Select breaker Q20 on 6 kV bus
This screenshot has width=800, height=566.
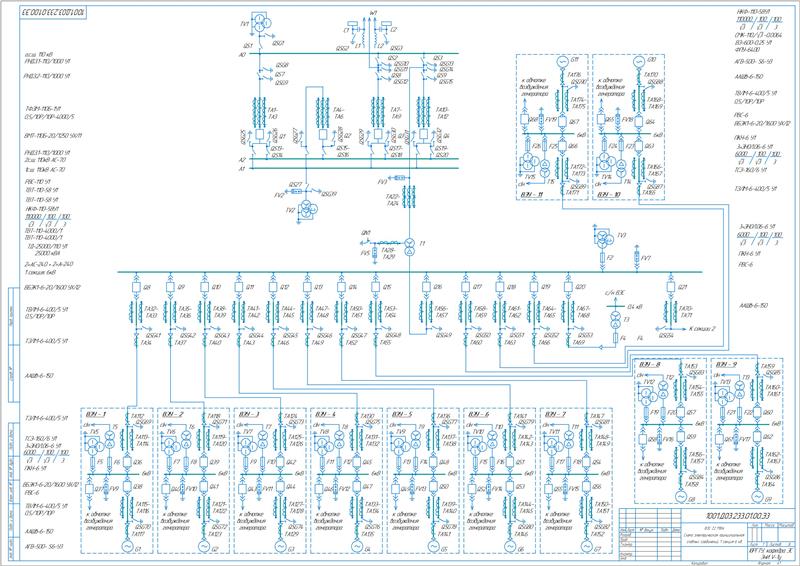point(568,287)
